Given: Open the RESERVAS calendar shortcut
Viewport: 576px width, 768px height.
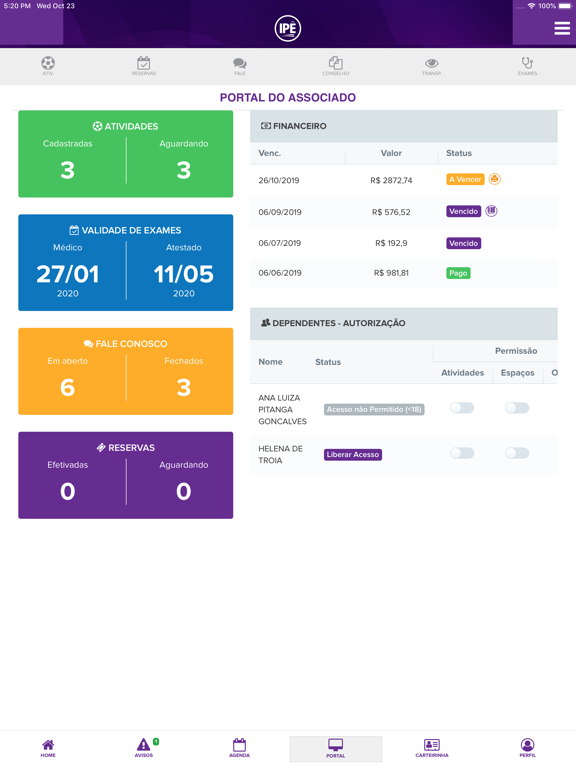Looking at the screenshot, I should (x=144, y=66).
